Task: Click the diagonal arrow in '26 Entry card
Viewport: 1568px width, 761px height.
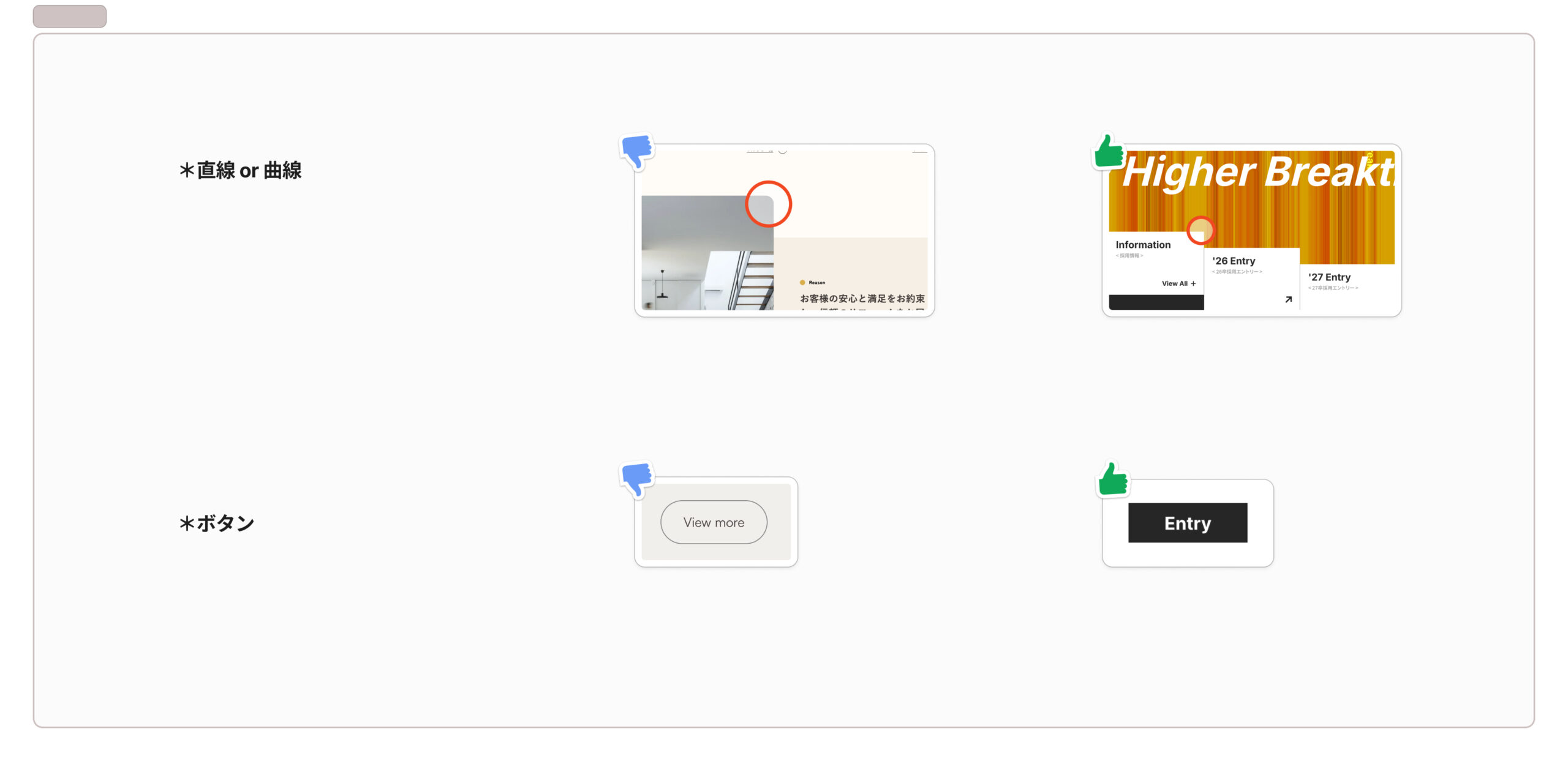Action: (1288, 299)
